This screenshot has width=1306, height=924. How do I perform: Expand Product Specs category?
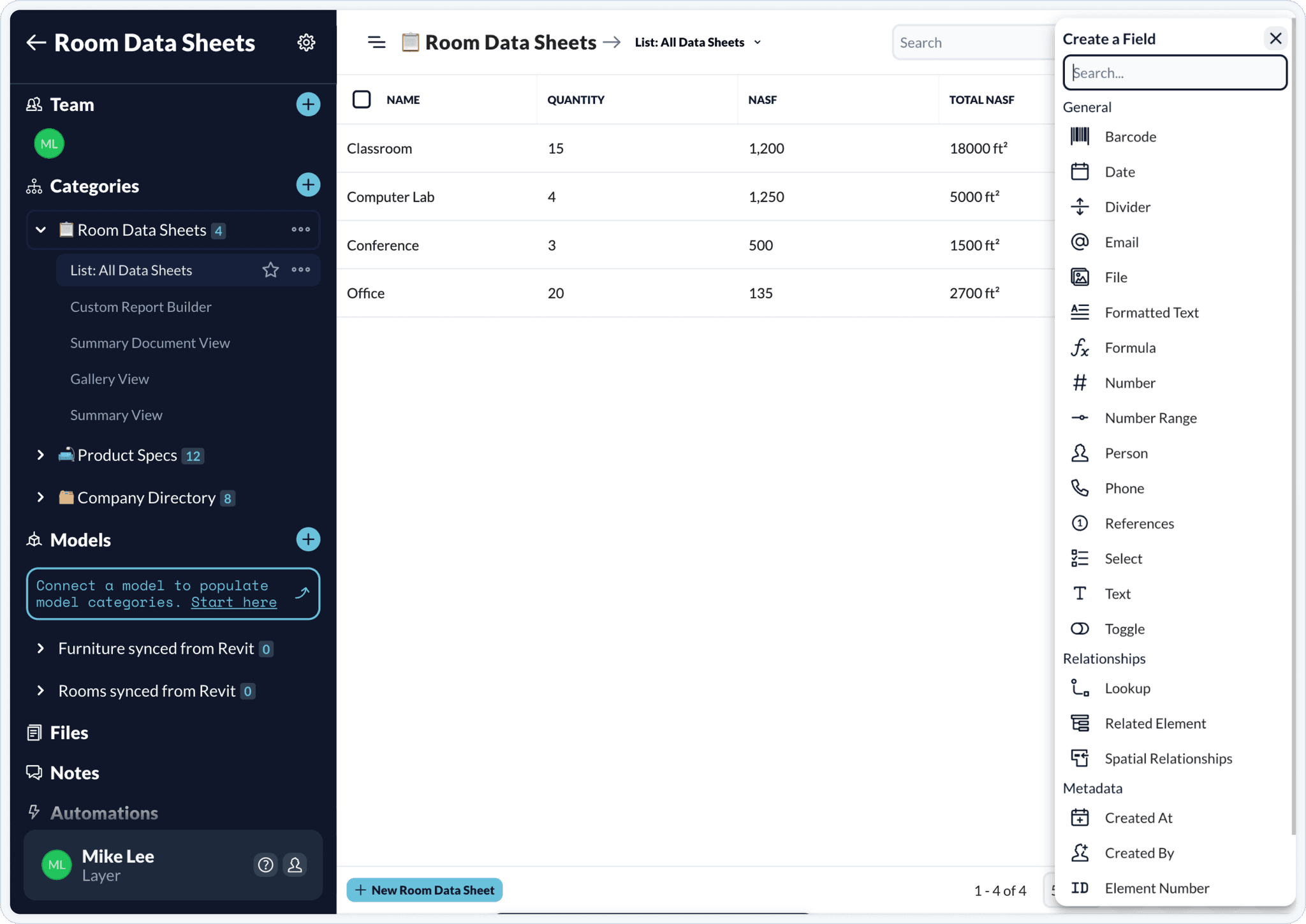click(40, 455)
